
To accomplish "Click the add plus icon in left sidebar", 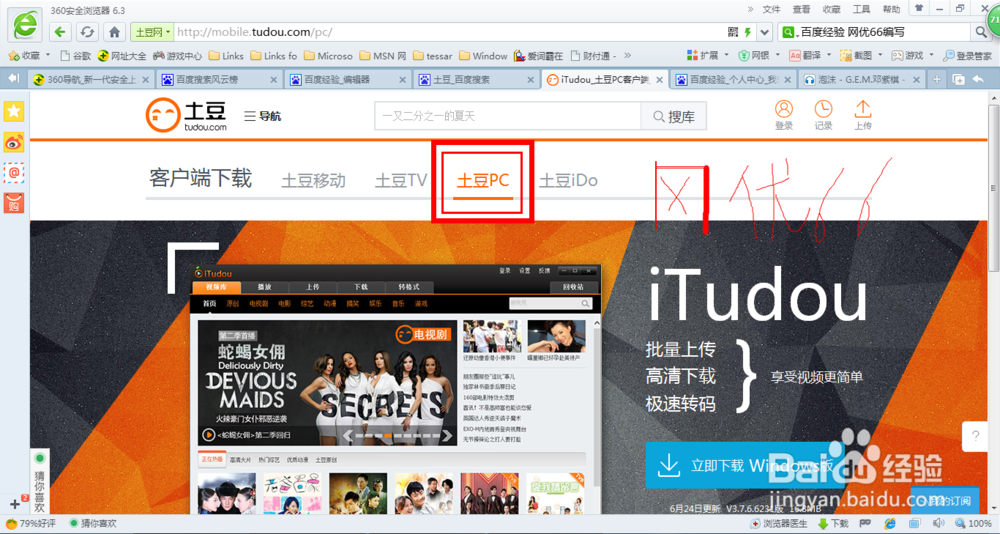I will tap(15, 505).
